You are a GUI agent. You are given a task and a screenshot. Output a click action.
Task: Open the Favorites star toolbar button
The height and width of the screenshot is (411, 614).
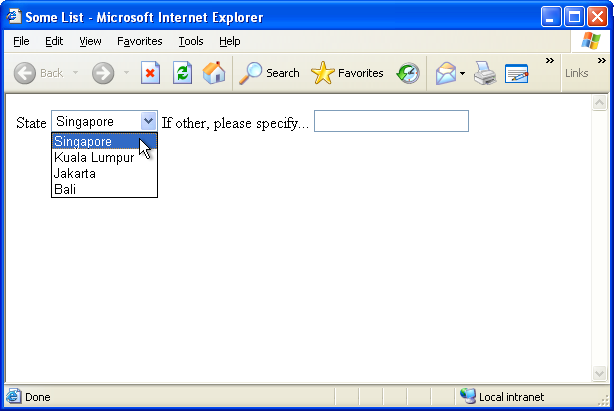coord(347,73)
